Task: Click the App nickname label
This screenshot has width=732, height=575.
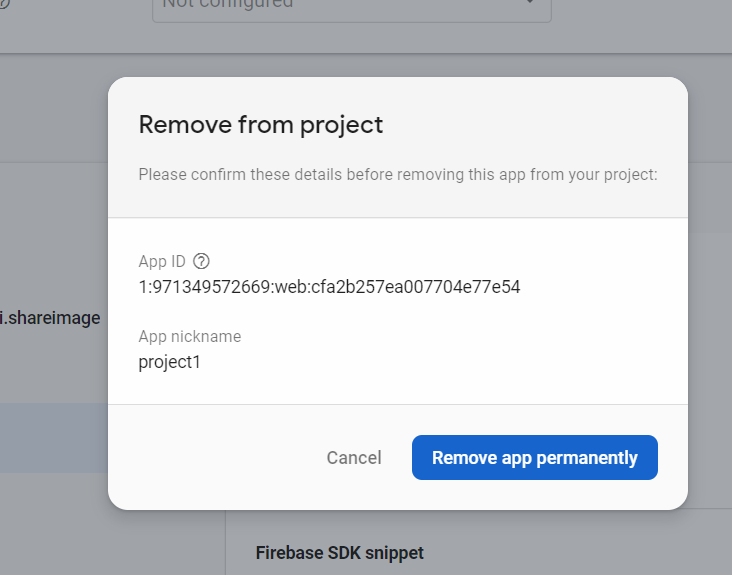Action: 190,337
